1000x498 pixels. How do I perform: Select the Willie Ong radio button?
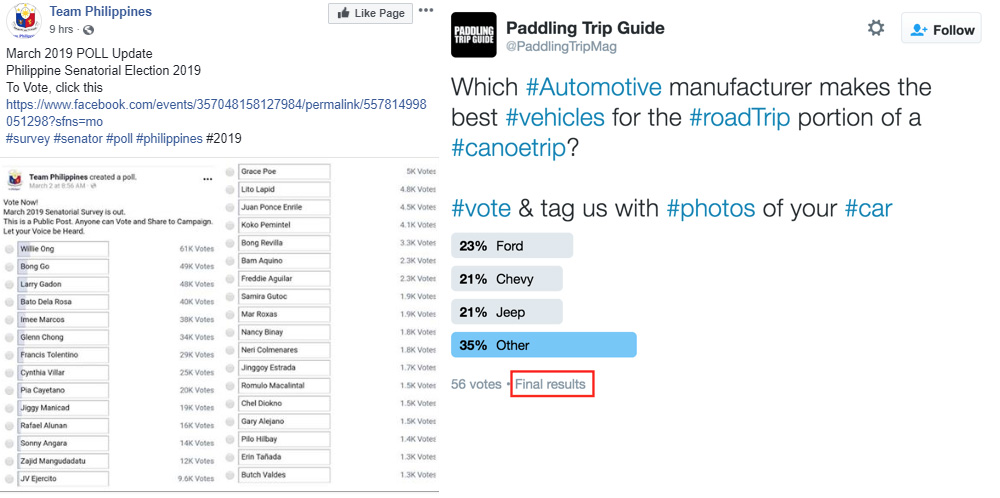point(9,249)
